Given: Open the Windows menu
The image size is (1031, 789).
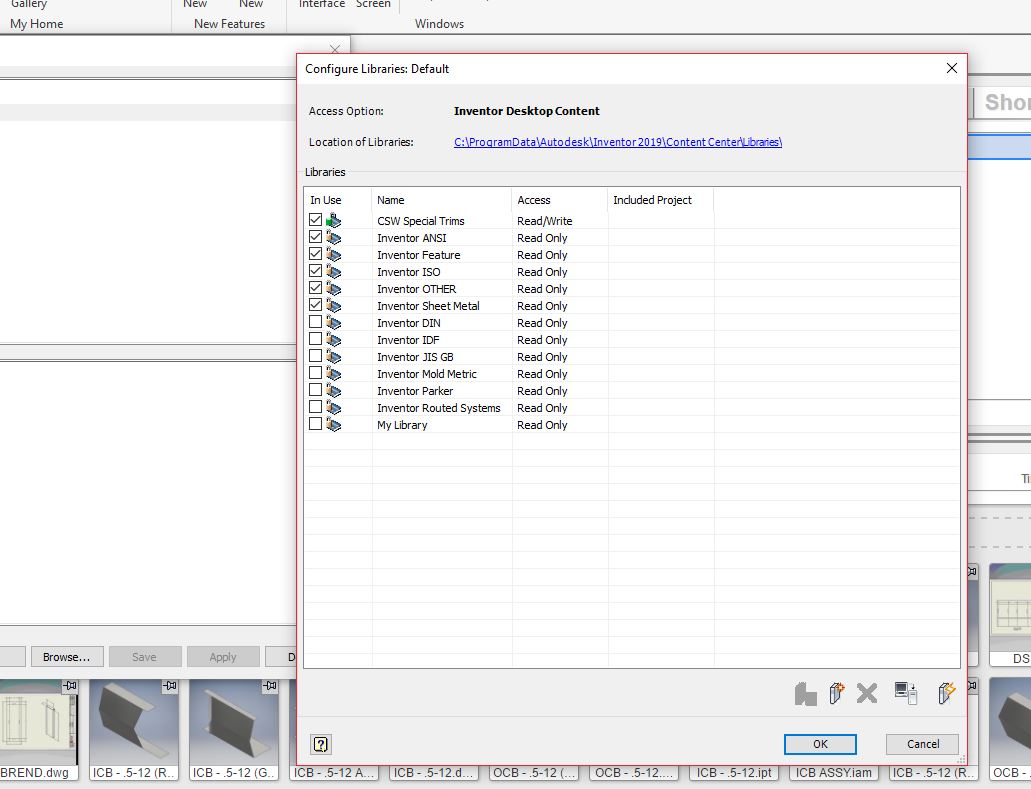Looking at the screenshot, I should click(438, 24).
